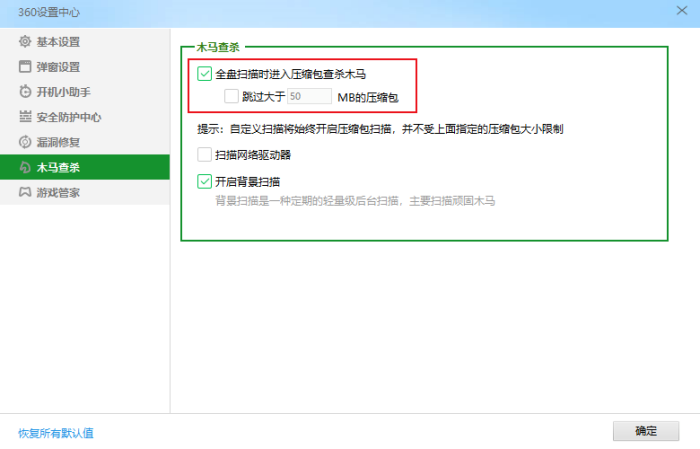Disable the 开启背景扫描 checkbox

pos(204,181)
